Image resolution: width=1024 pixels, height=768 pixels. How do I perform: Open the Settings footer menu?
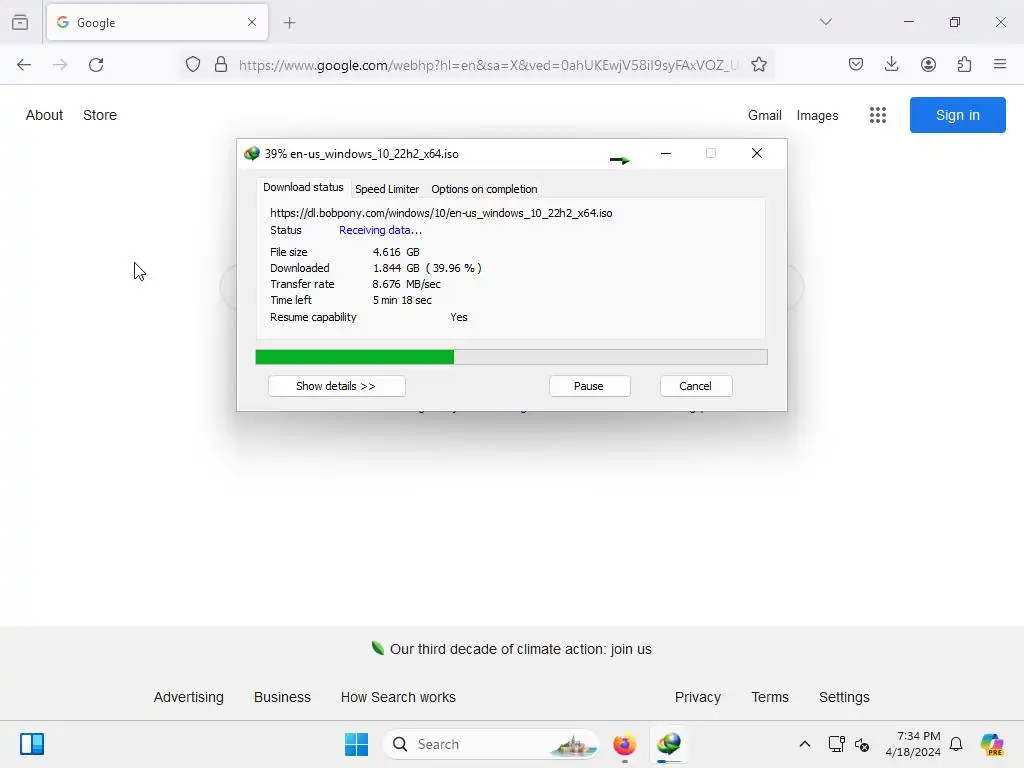click(x=844, y=697)
